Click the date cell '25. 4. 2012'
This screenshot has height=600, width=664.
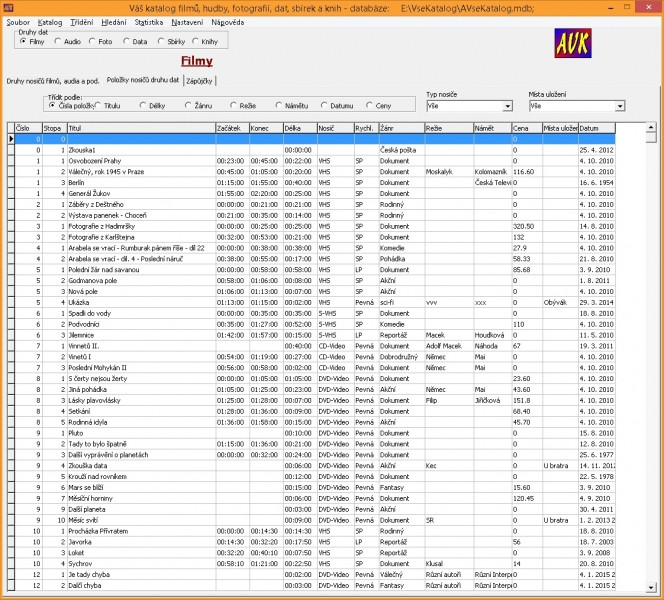597,150
